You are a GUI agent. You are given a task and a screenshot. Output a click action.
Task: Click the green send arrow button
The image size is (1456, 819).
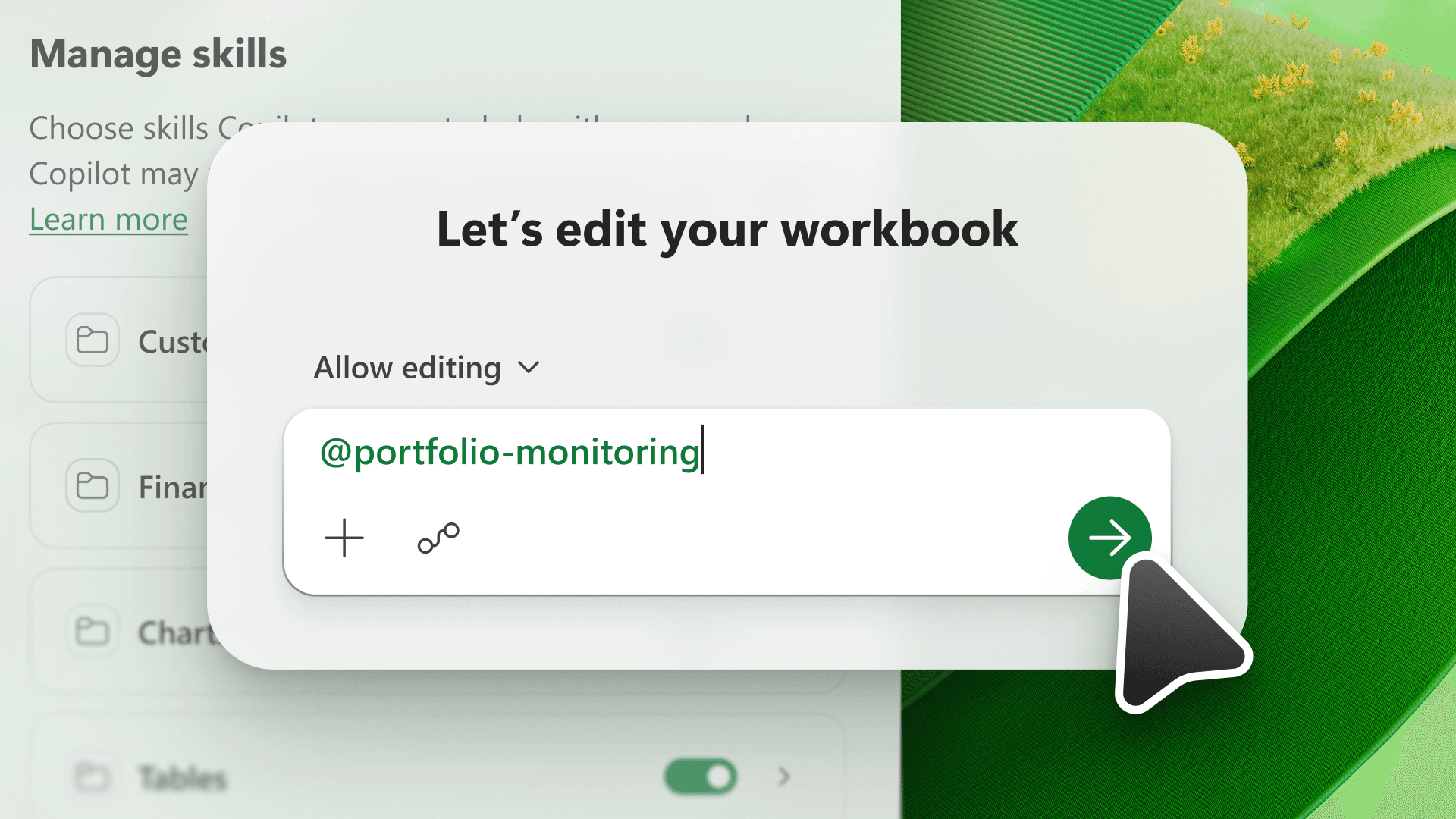[x=1109, y=538]
